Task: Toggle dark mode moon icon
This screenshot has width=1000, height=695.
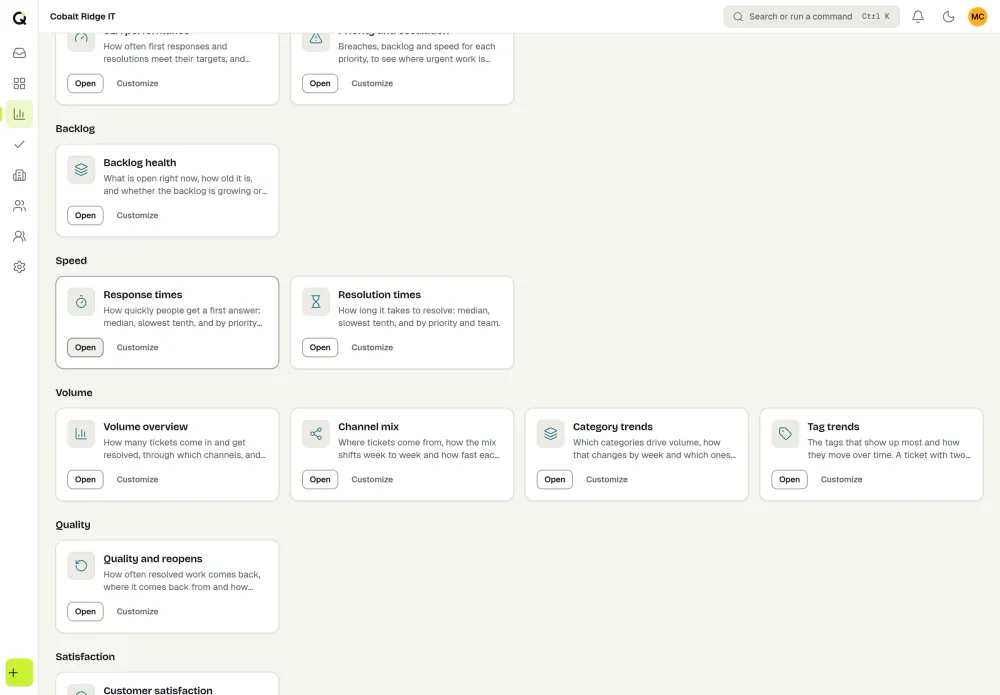Action: pyautogui.click(x=948, y=17)
